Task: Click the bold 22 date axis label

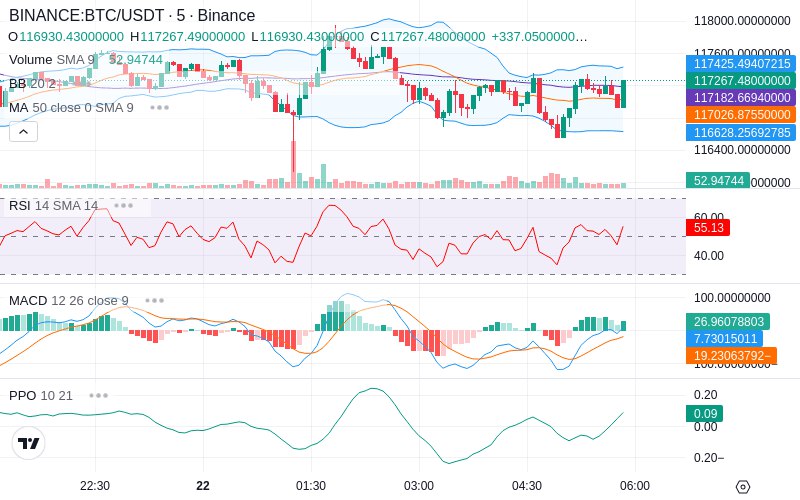Action: coord(203,486)
